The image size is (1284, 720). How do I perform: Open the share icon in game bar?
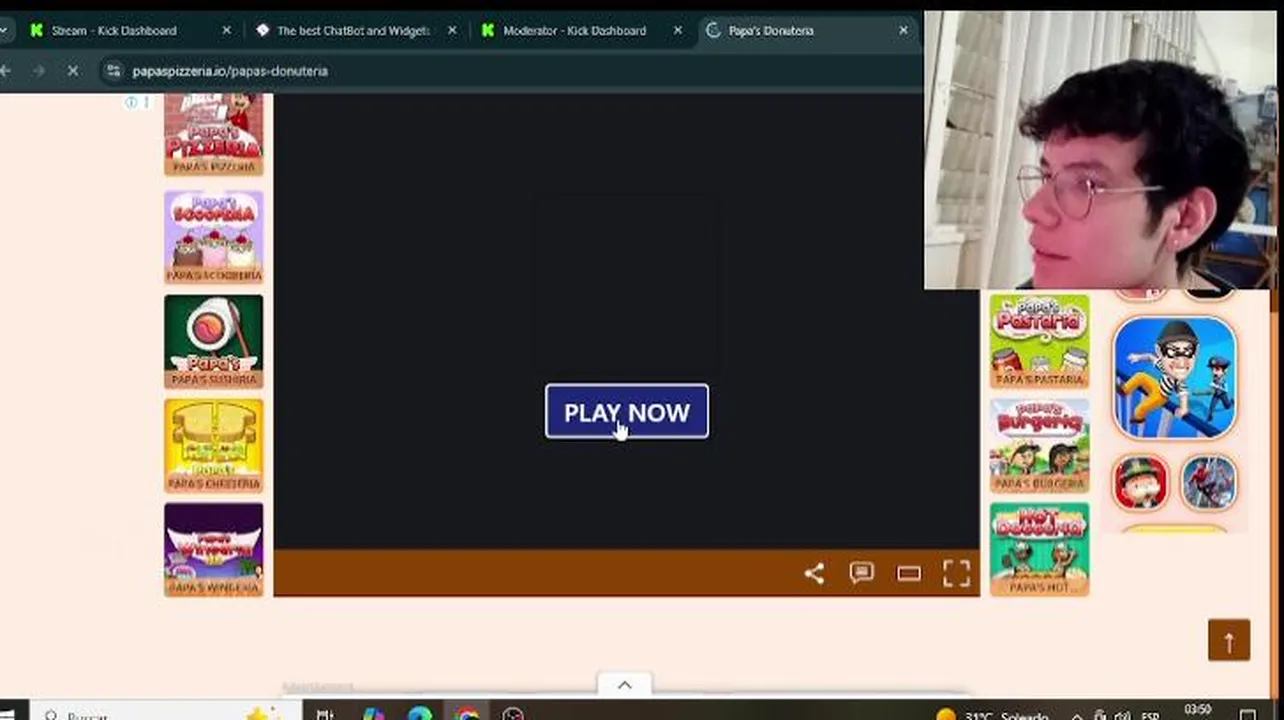click(814, 573)
